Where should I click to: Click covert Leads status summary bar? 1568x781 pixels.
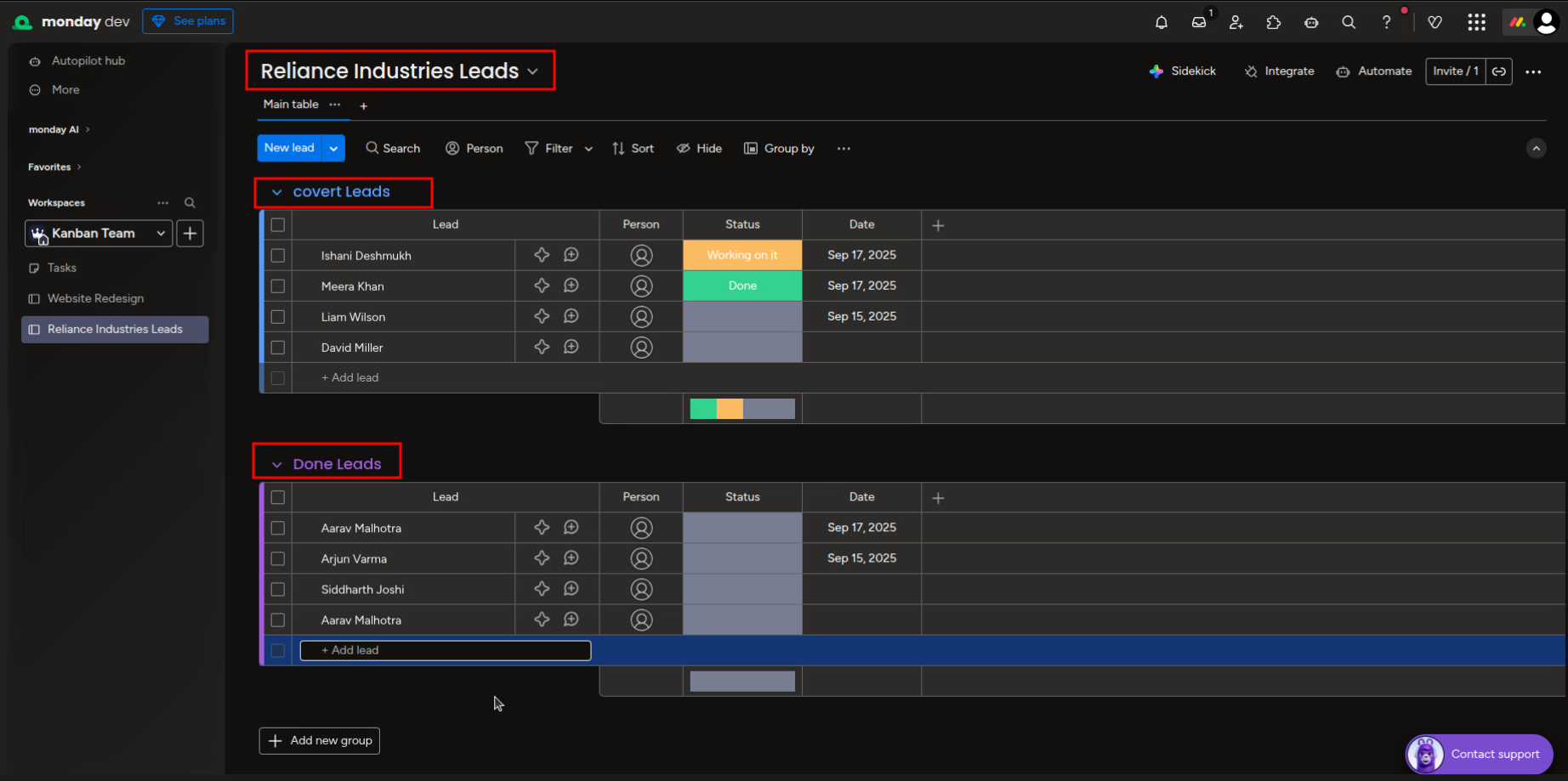click(x=742, y=409)
